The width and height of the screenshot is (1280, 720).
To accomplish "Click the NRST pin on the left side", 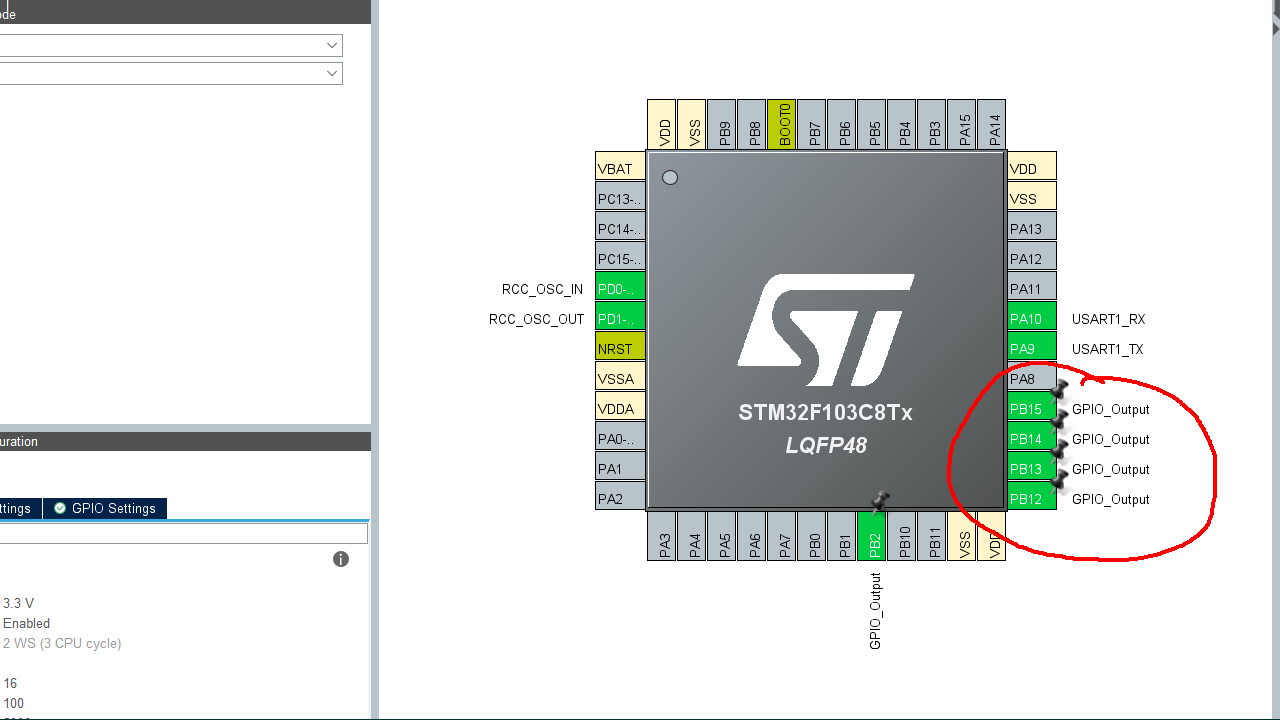I will (x=617, y=348).
